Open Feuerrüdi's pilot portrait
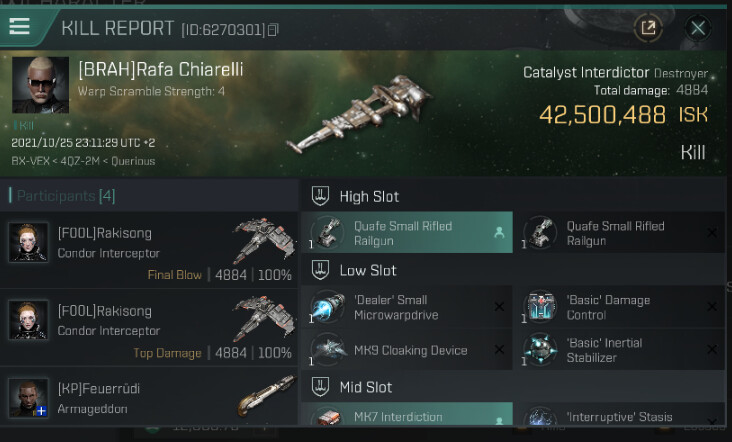Screen dimensions: 732x442 click(x=28, y=396)
